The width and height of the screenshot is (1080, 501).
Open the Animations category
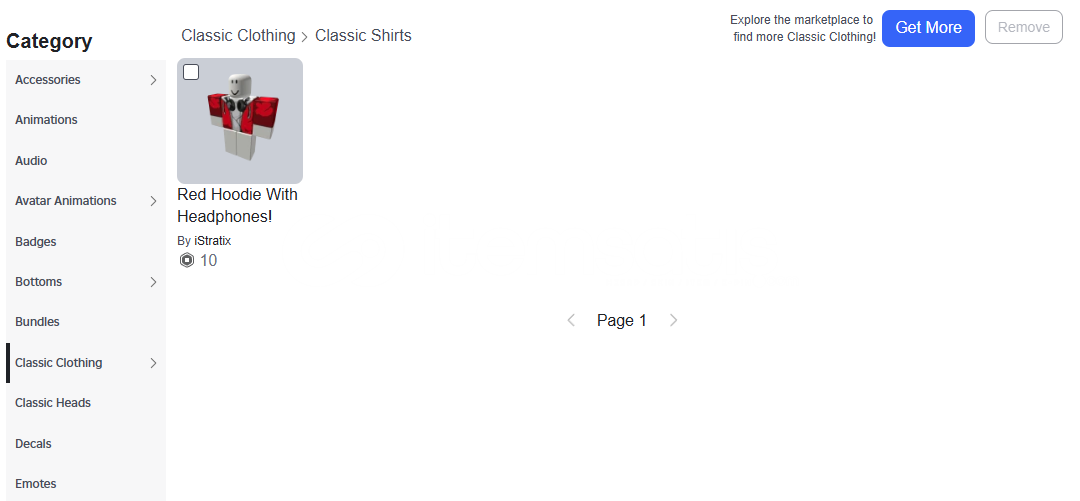tap(46, 120)
